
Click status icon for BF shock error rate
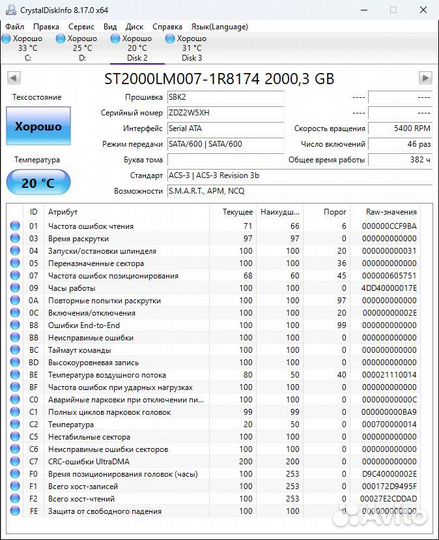15,387
